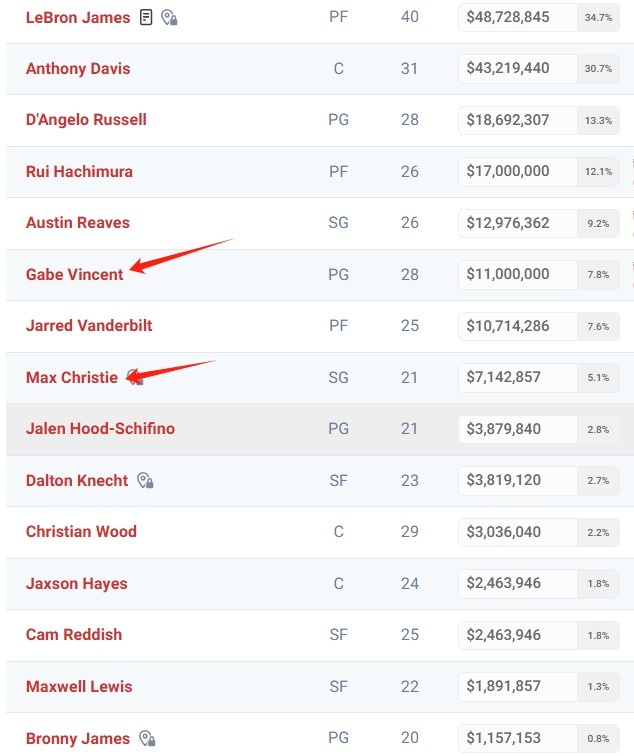Click LeBron James $48,728,845 salary field
This screenshot has height=756, width=634.
[518, 17]
